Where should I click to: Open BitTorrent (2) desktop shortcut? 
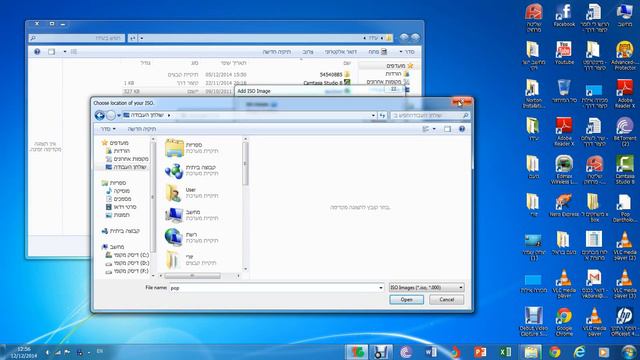pyautogui.click(x=624, y=132)
